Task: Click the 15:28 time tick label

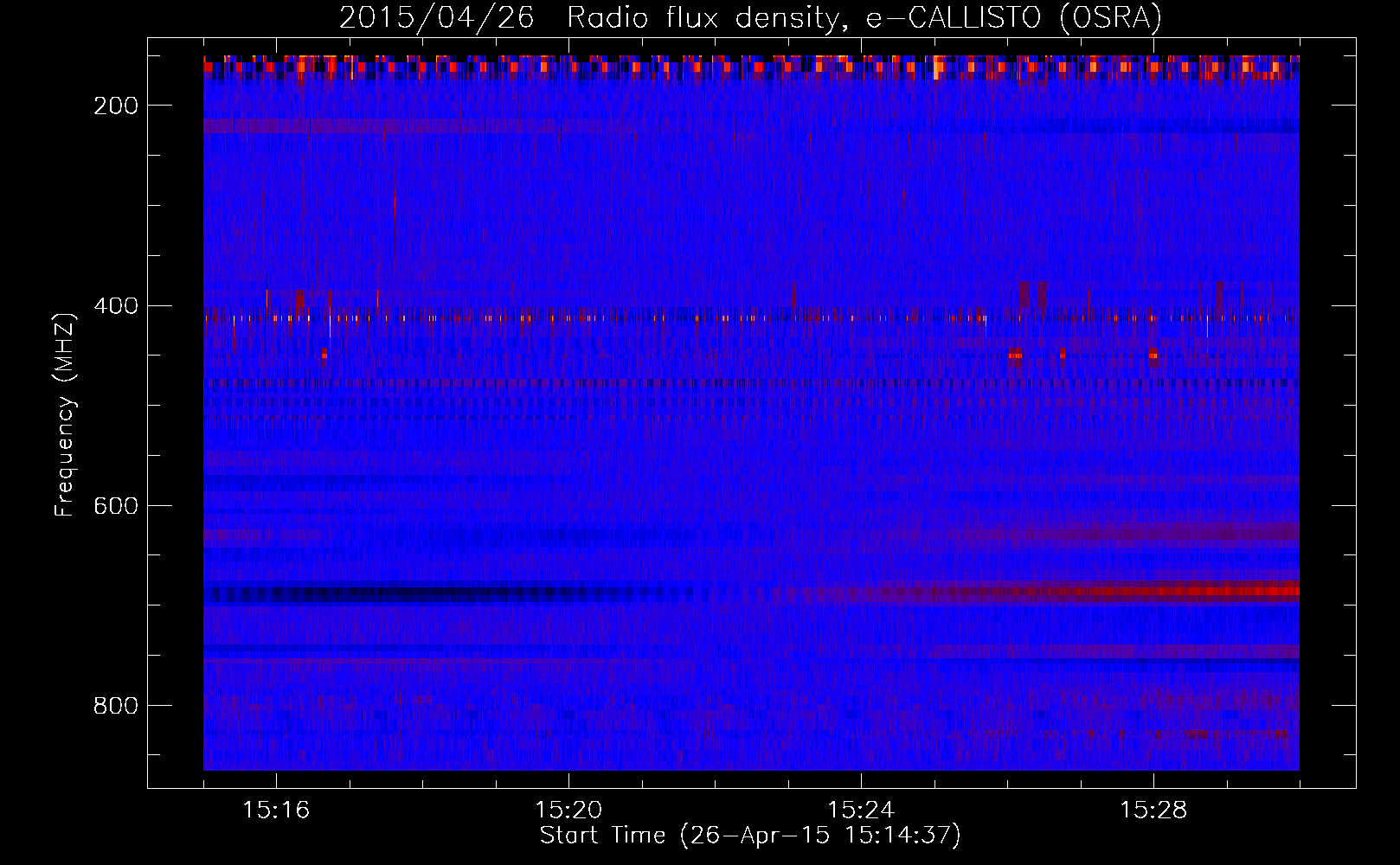Action: point(1153,811)
